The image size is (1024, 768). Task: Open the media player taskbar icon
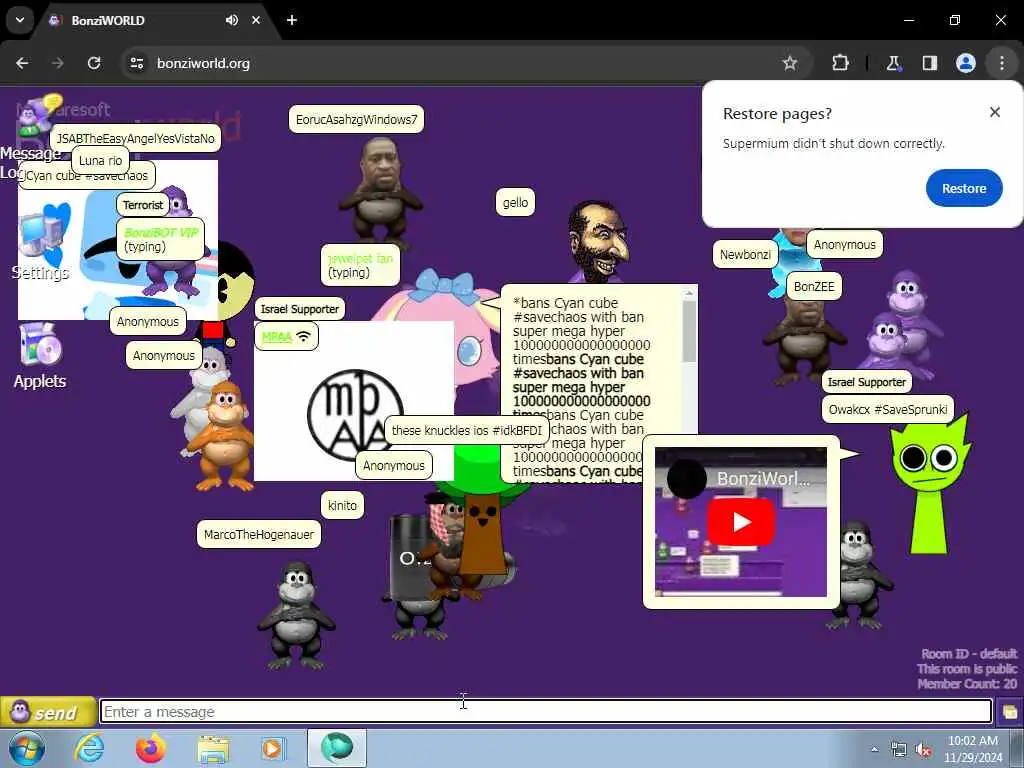(x=273, y=748)
